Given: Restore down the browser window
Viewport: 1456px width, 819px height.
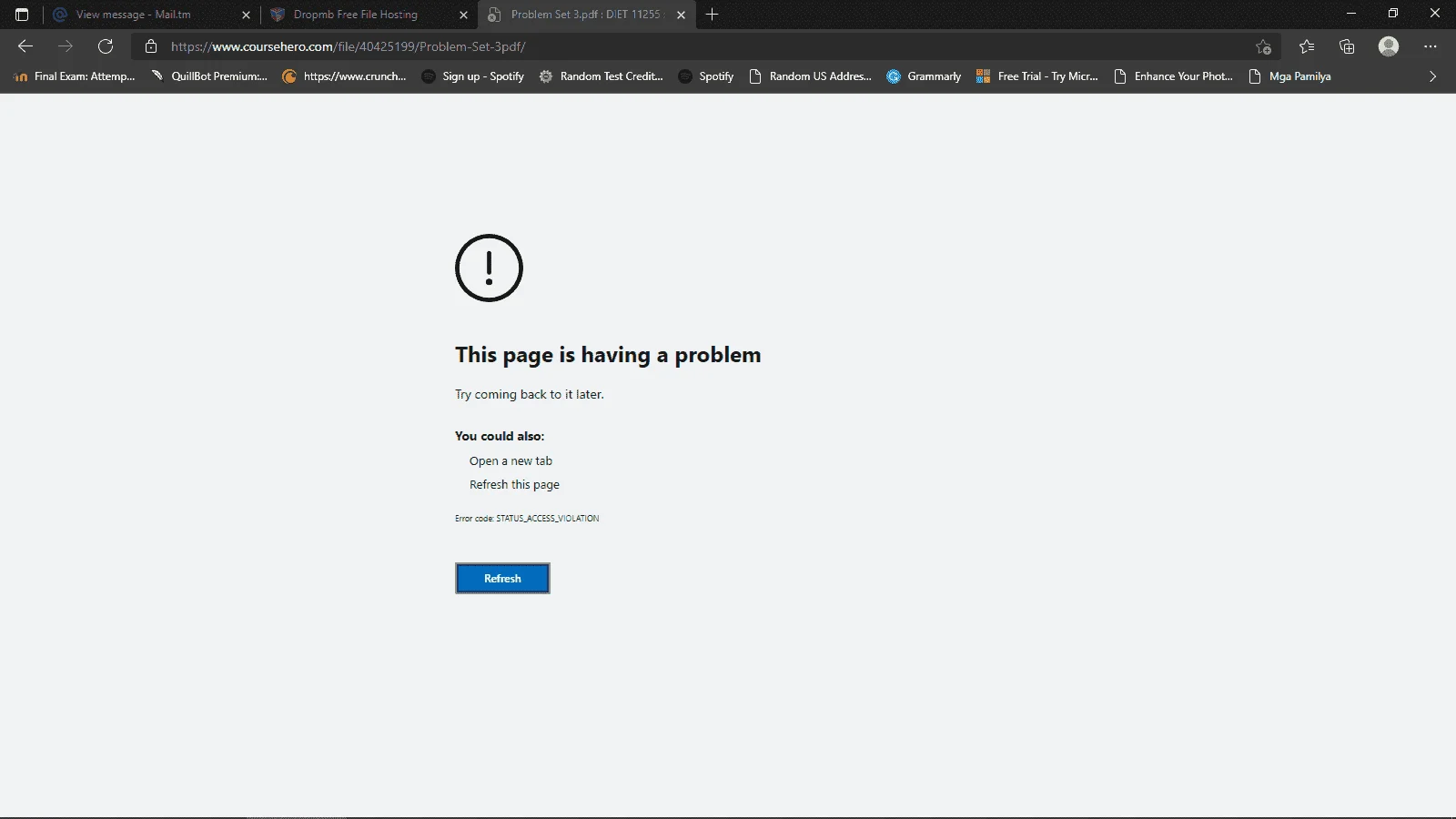Looking at the screenshot, I should pos(1392,14).
